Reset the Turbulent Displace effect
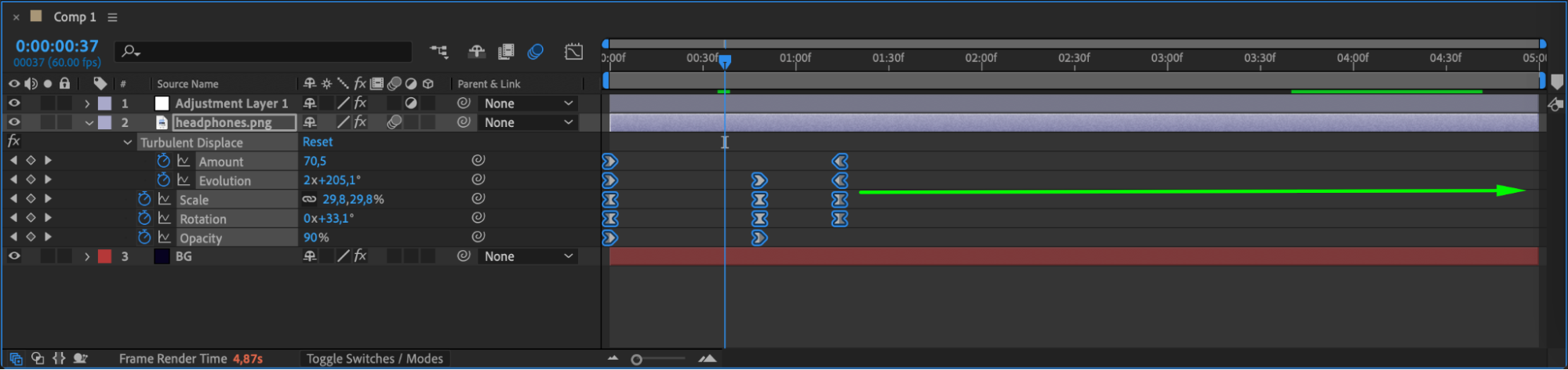Image resolution: width=1568 pixels, height=370 pixels. click(318, 142)
